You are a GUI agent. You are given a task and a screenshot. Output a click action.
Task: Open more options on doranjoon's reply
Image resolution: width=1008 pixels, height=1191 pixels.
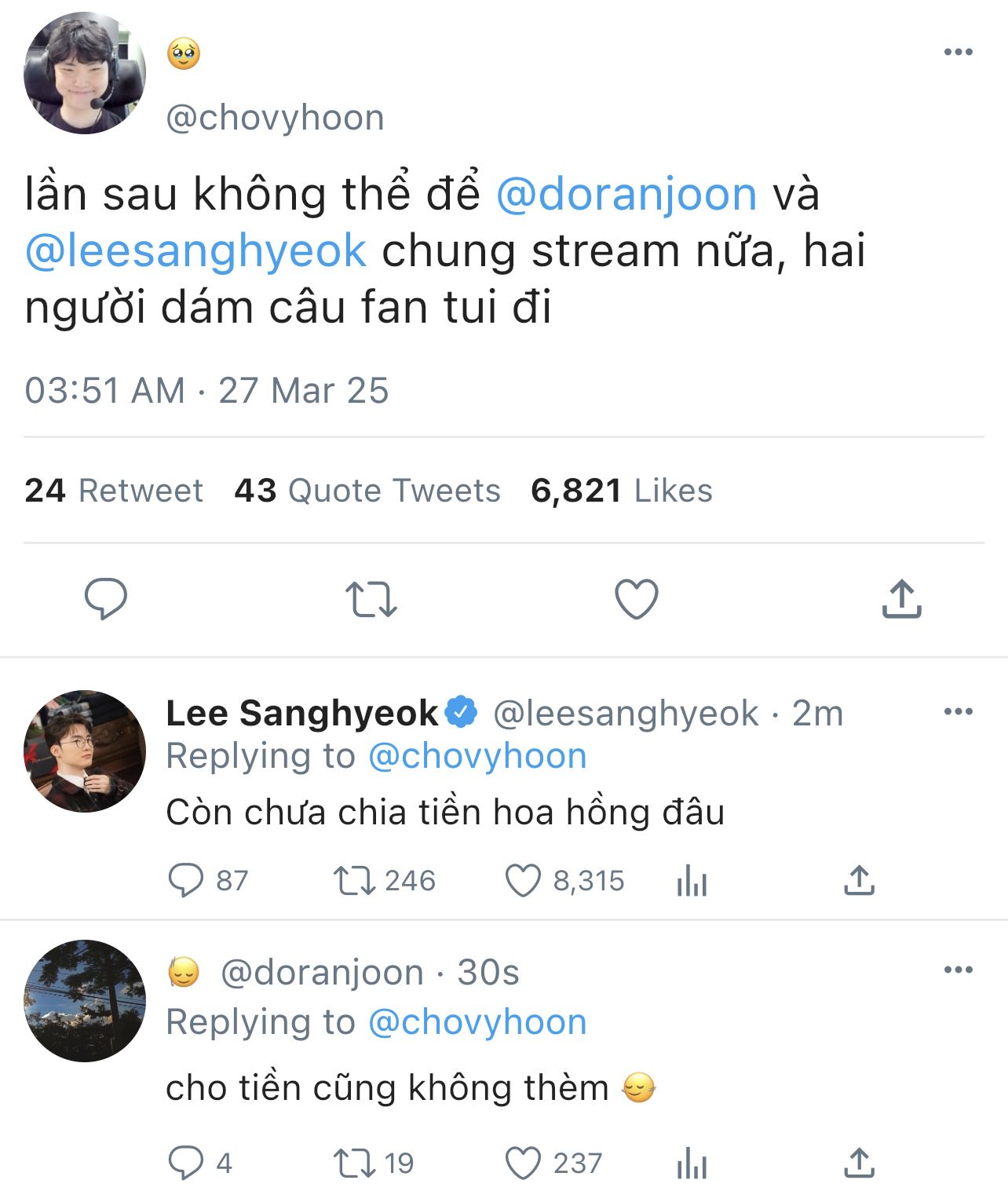959,970
